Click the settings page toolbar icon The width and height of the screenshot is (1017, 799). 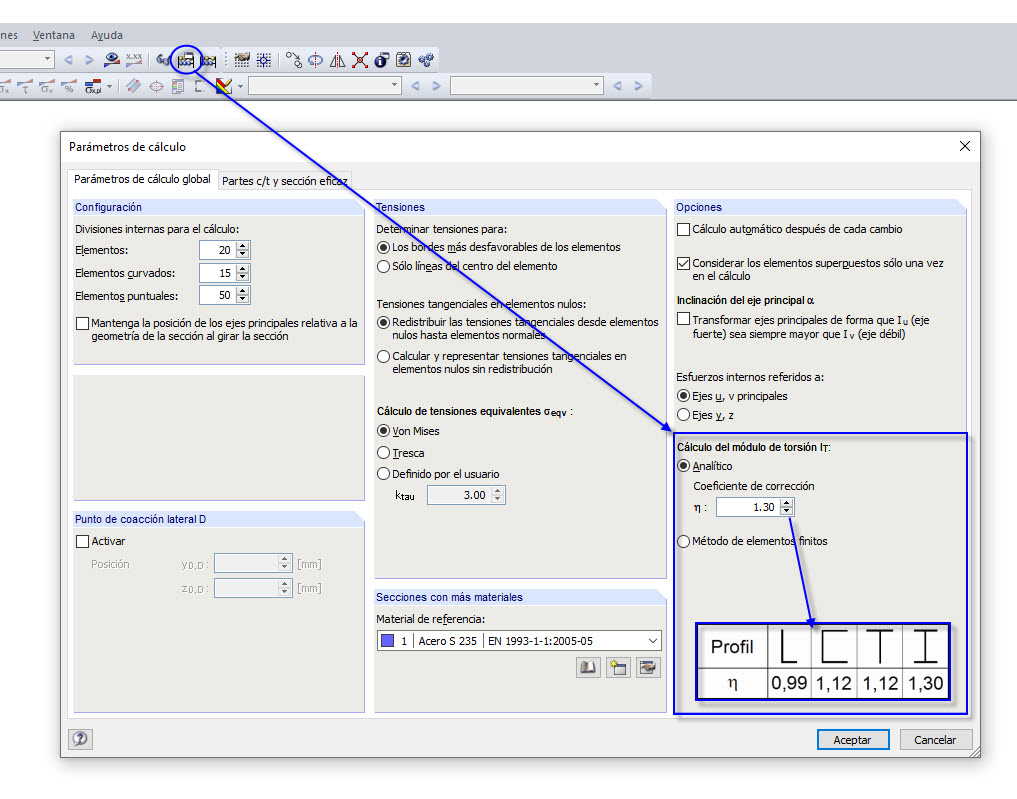pos(403,60)
